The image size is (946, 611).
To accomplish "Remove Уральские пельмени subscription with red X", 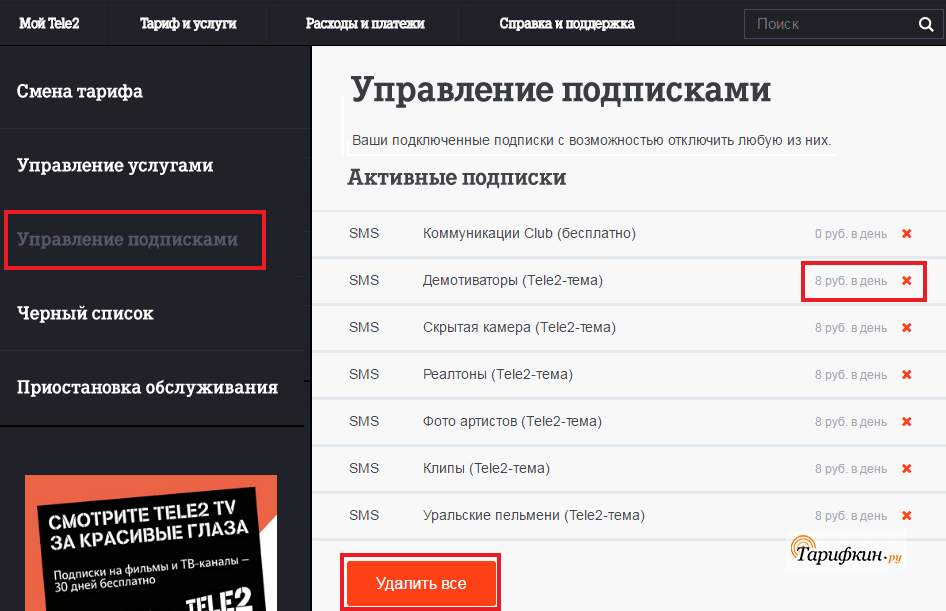I will [906, 516].
